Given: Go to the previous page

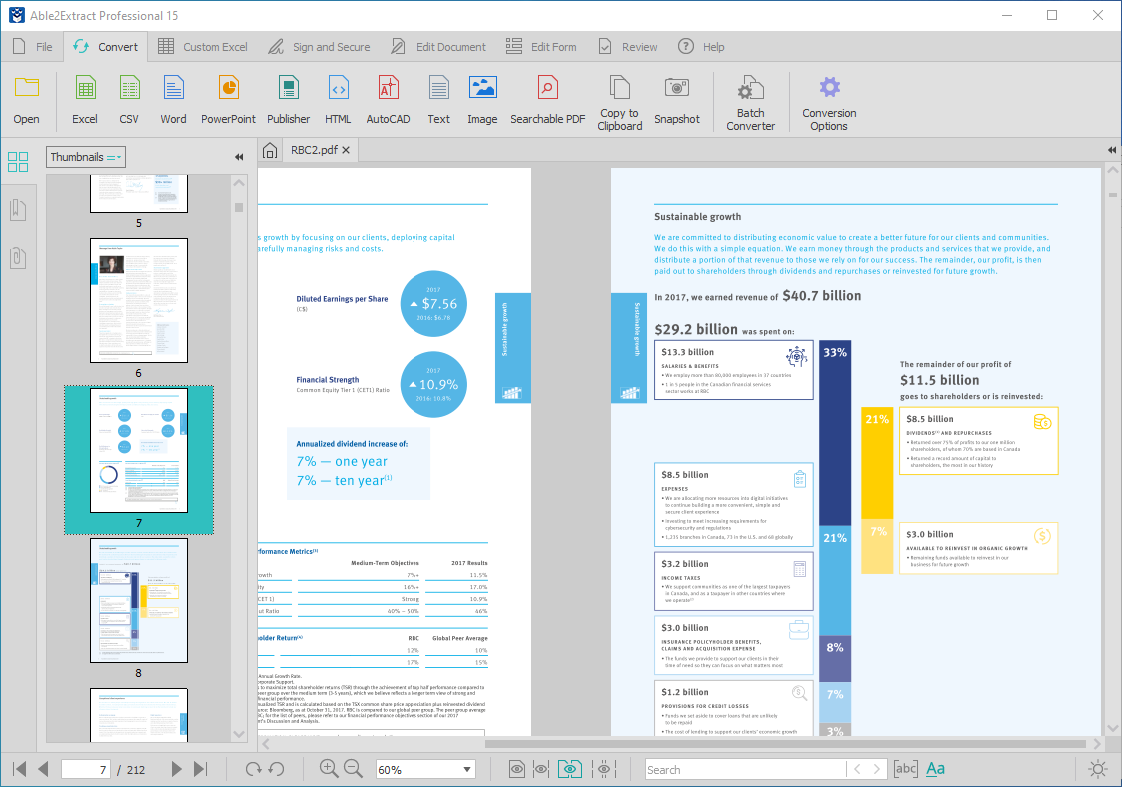Looking at the screenshot, I should [x=43, y=769].
